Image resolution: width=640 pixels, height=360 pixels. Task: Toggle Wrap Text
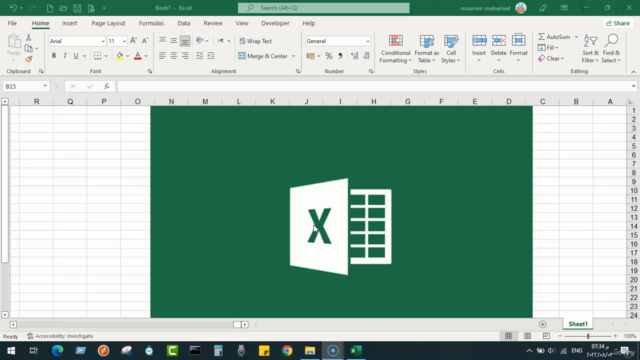coord(256,41)
